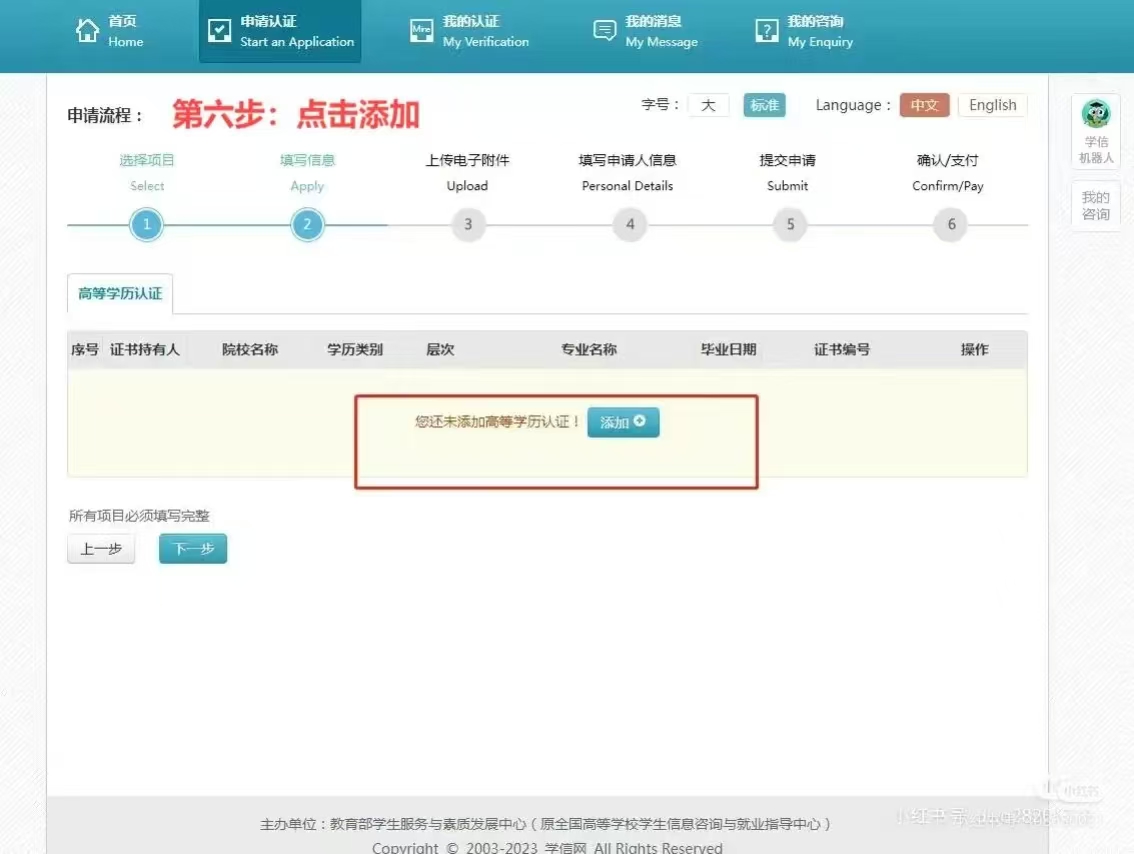Screen dimensions: 1134x854
Task: Click the plus icon on 添加 button
Action: [x=640, y=422]
